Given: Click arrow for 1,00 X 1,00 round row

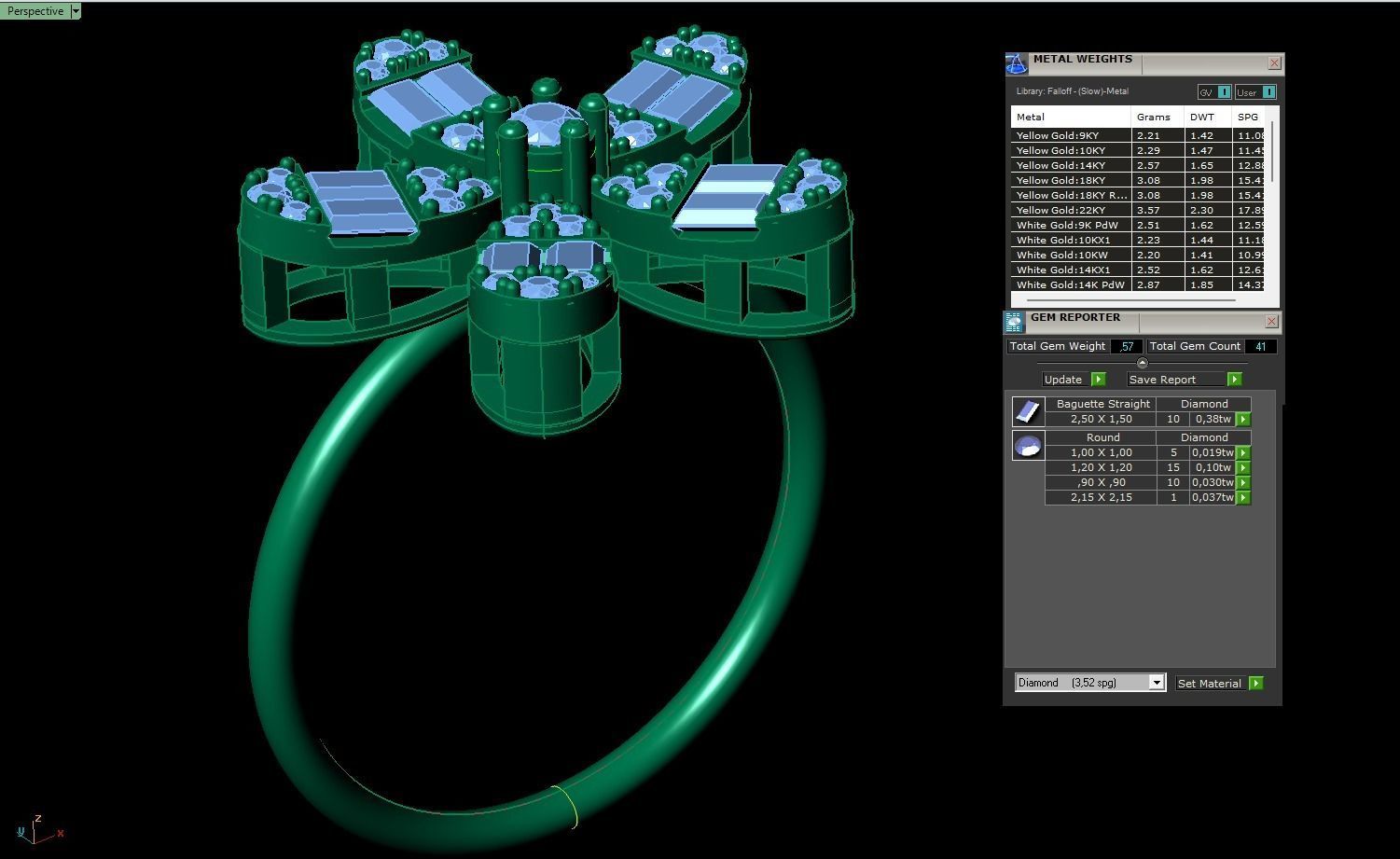Looking at the screenshot, I should click(1242, 453).
